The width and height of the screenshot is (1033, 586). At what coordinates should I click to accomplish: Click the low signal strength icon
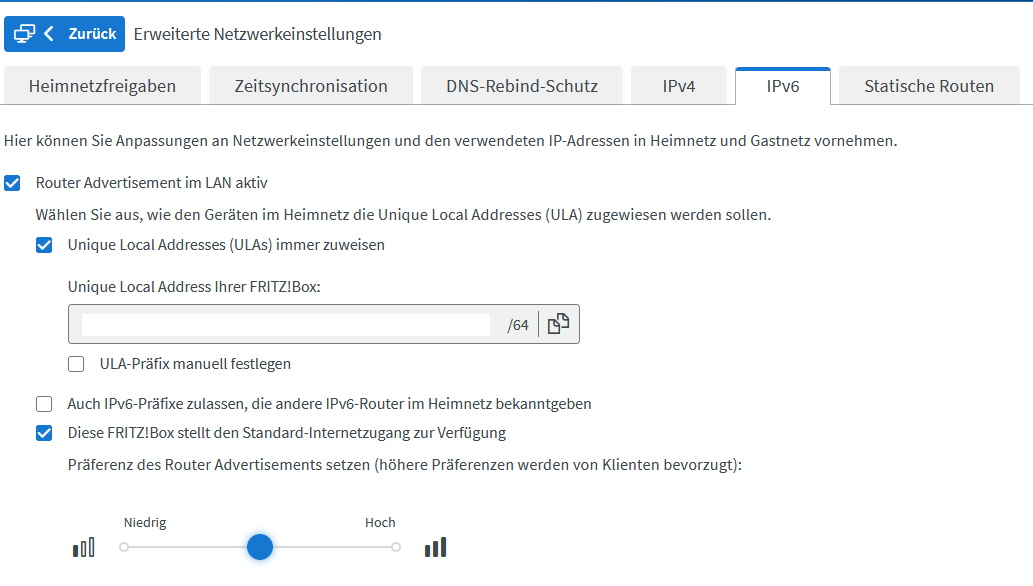tap(84, 547)
